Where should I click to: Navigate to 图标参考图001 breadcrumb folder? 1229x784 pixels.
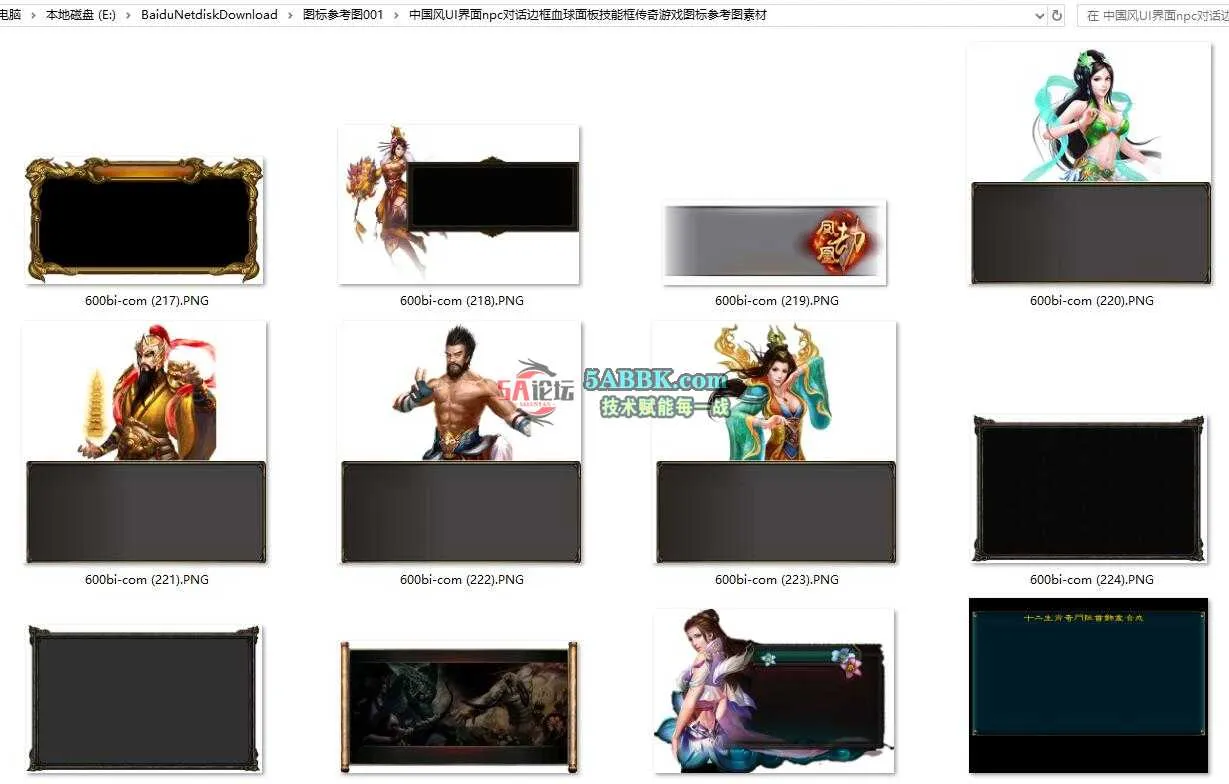pos(343,15)
